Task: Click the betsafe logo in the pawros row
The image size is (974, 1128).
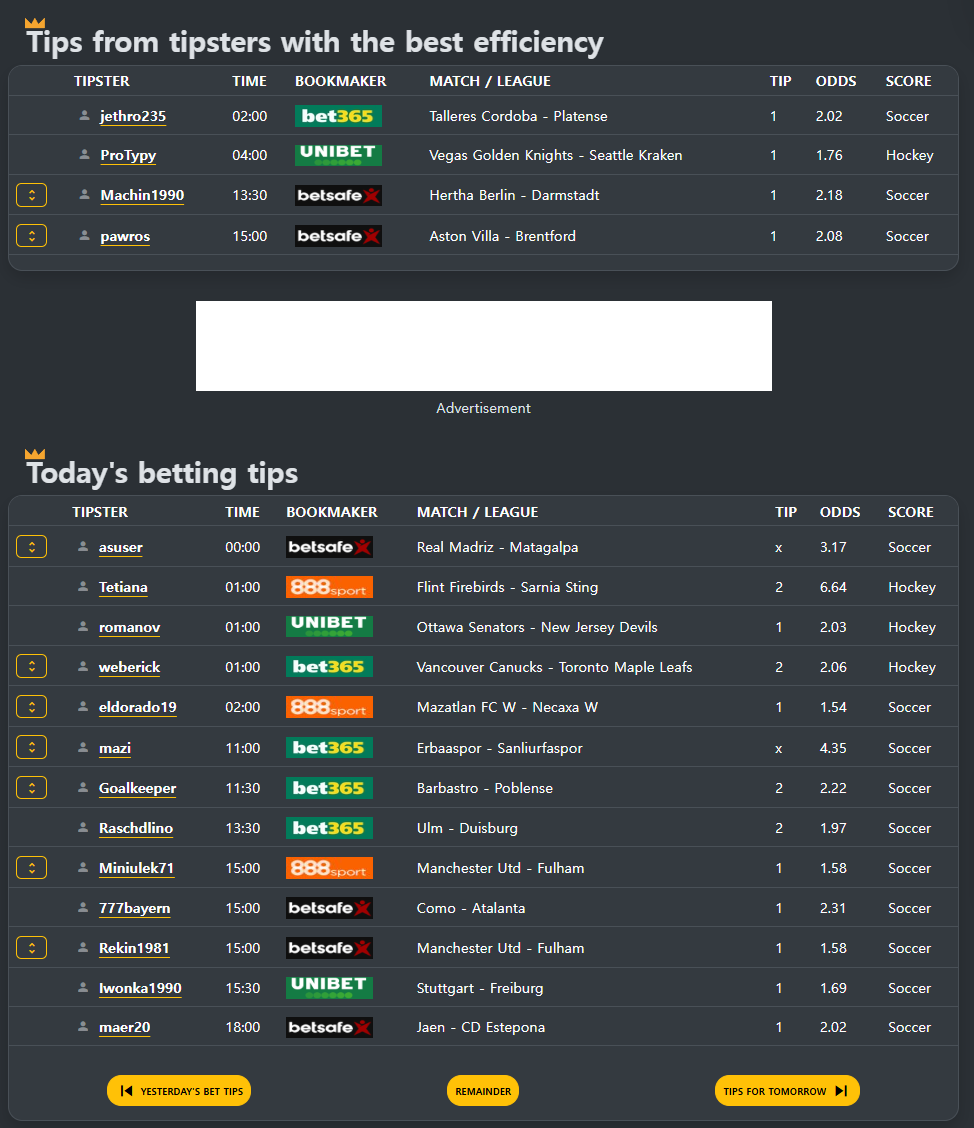Action: pyautogui.click(x=338, y=236)
